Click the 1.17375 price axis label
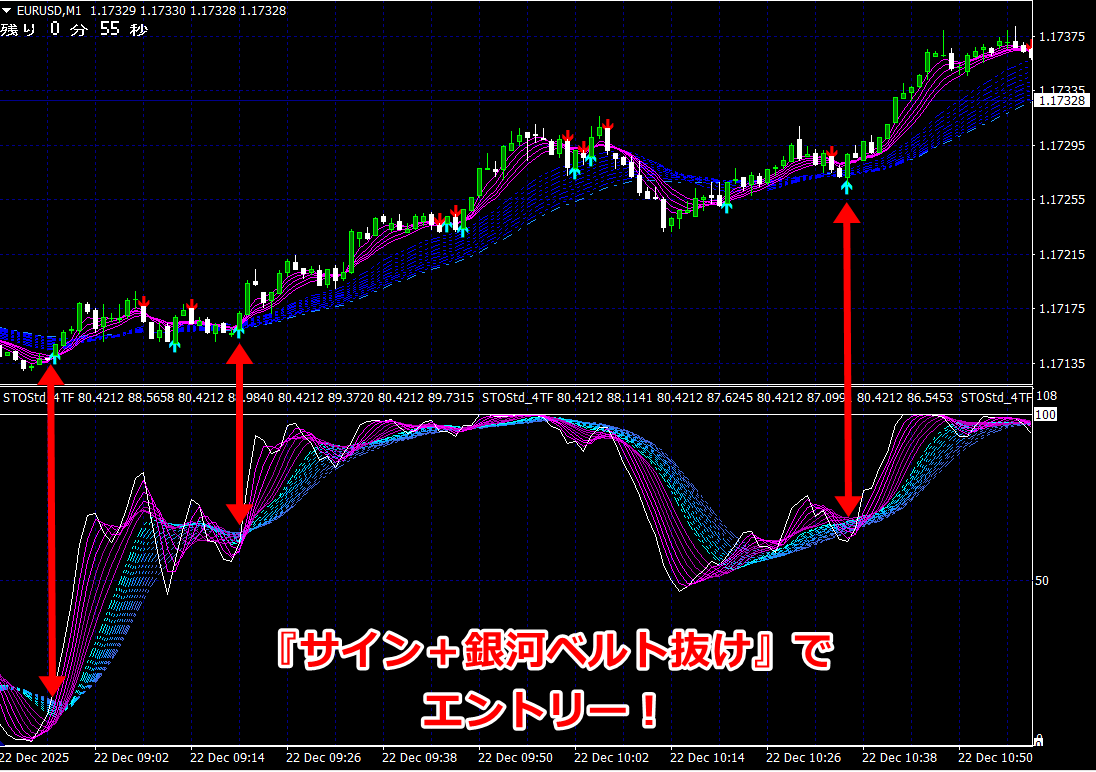 tap(1062, 37)
